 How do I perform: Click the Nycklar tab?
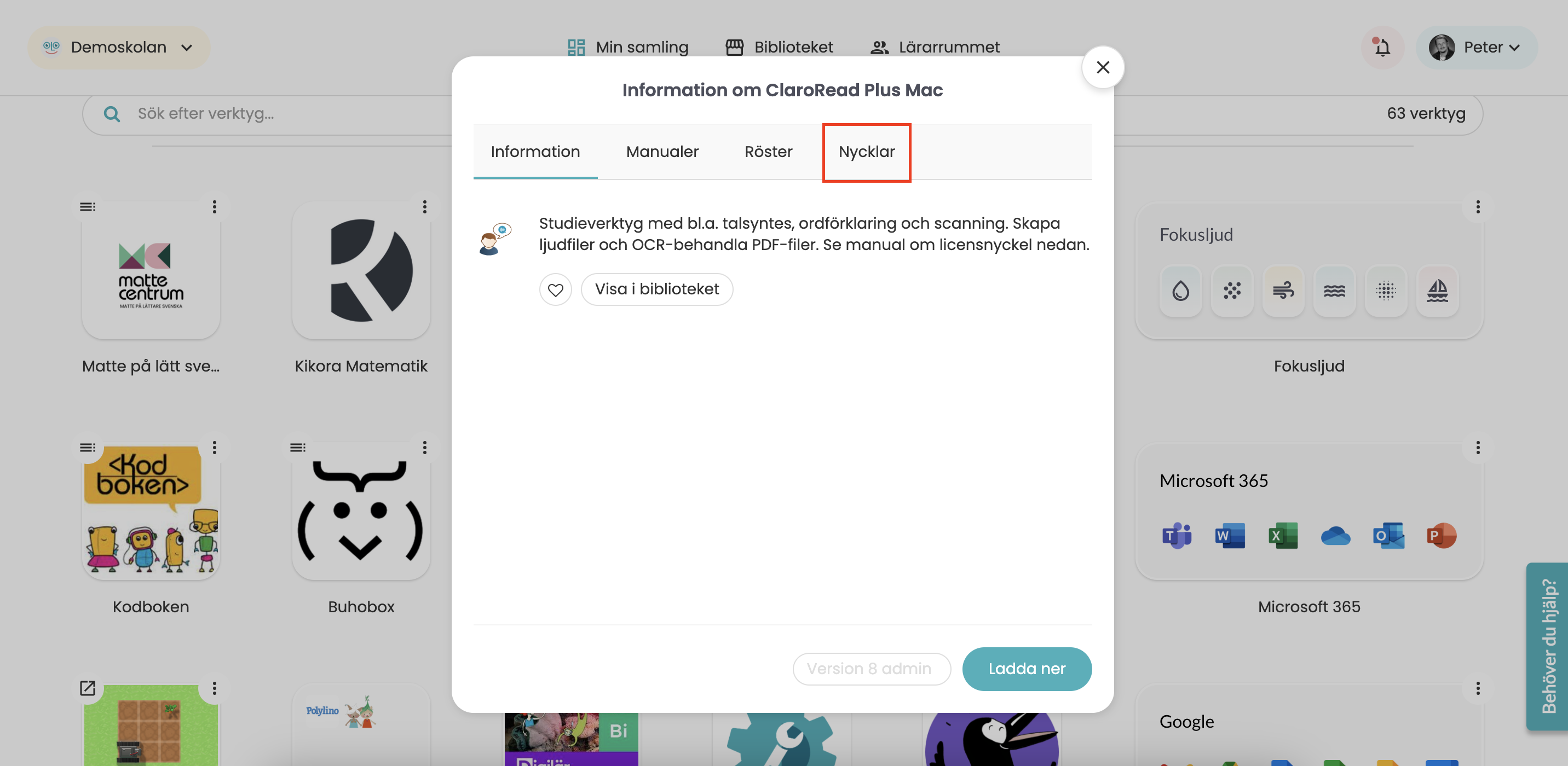[x=866, y=151]
